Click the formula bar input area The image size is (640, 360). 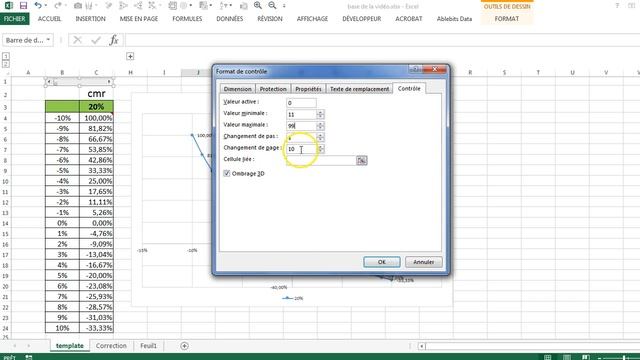(382, 40)
